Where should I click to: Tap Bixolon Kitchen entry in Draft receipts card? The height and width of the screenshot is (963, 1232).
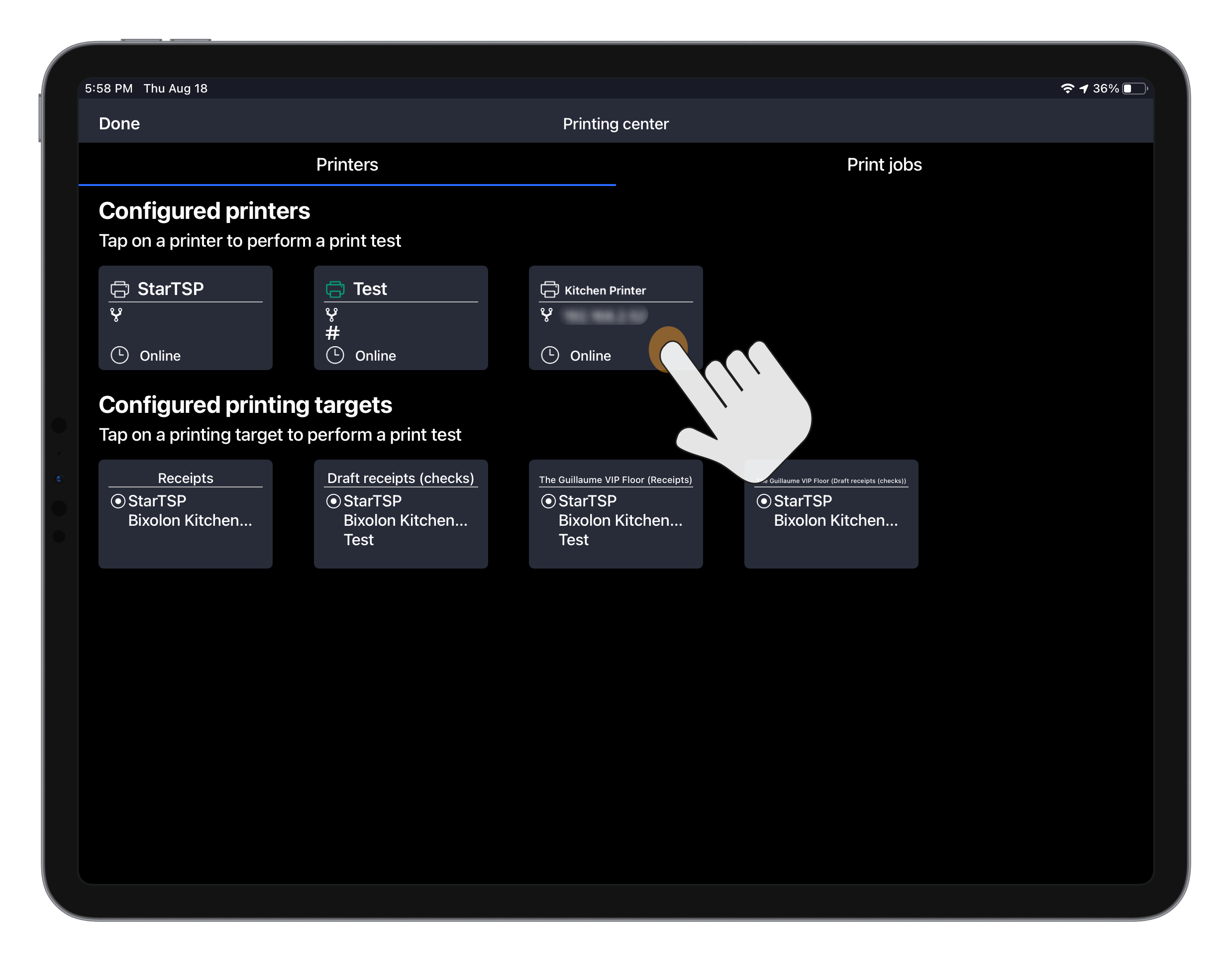(405, 520)
